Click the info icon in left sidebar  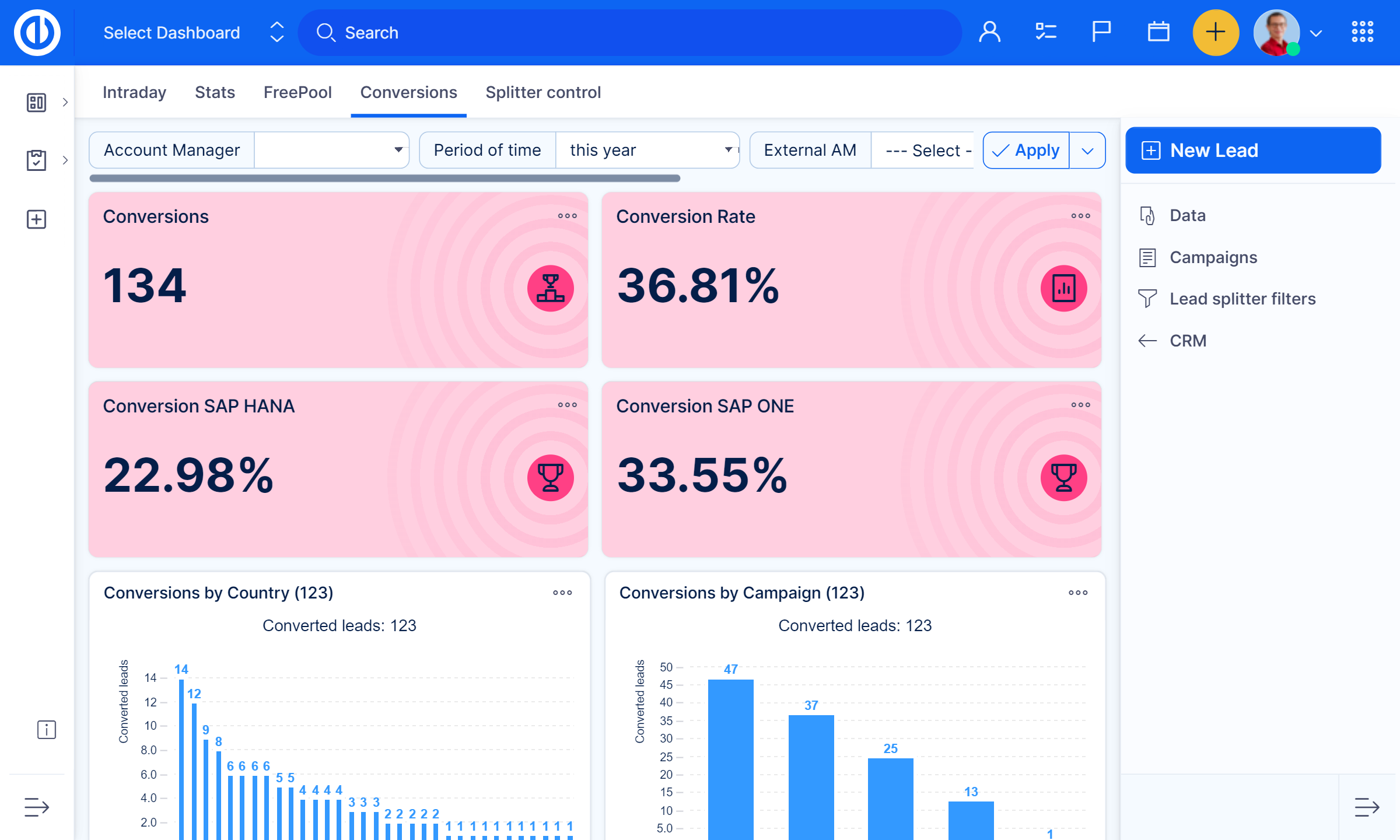(46, 730)
